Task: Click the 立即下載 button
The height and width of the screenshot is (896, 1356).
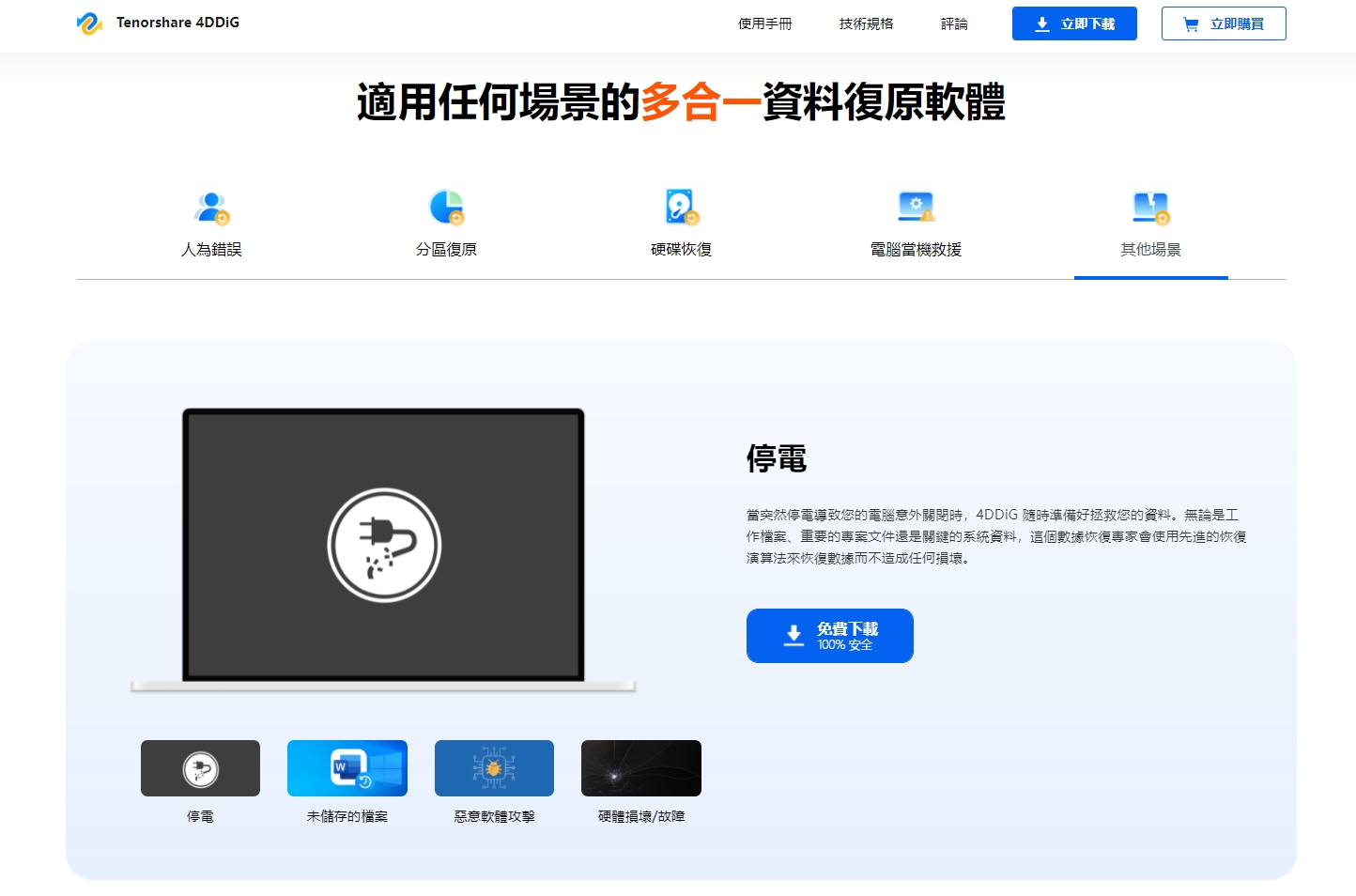Action: pos(1074,23)
